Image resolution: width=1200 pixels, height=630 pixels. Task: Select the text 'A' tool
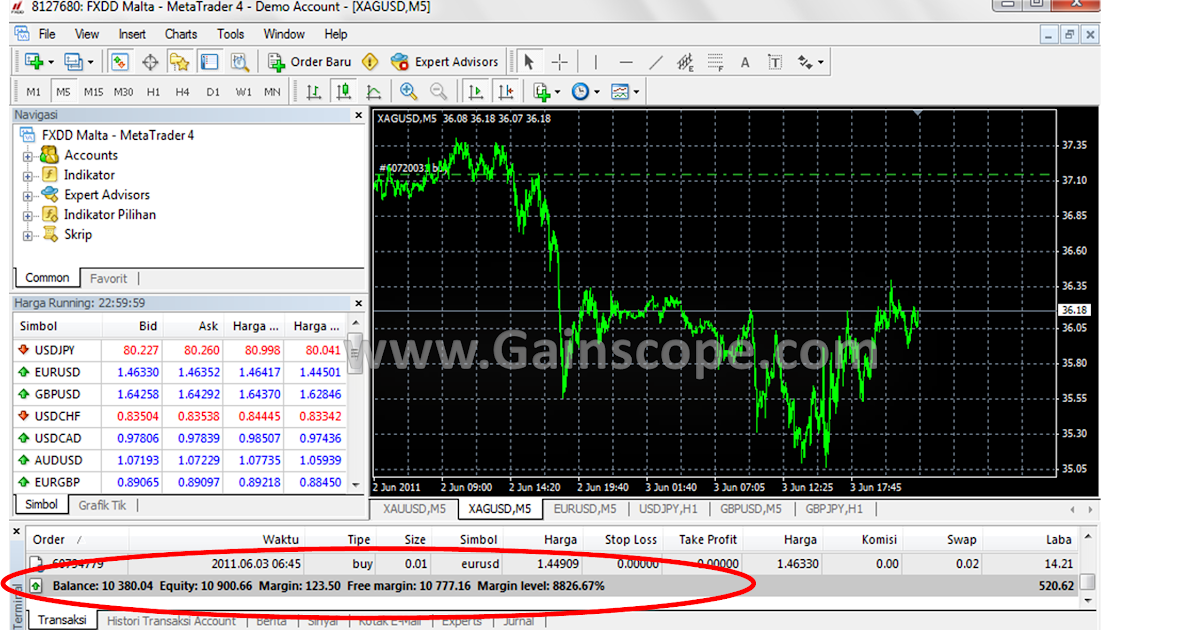pos(745,62)
